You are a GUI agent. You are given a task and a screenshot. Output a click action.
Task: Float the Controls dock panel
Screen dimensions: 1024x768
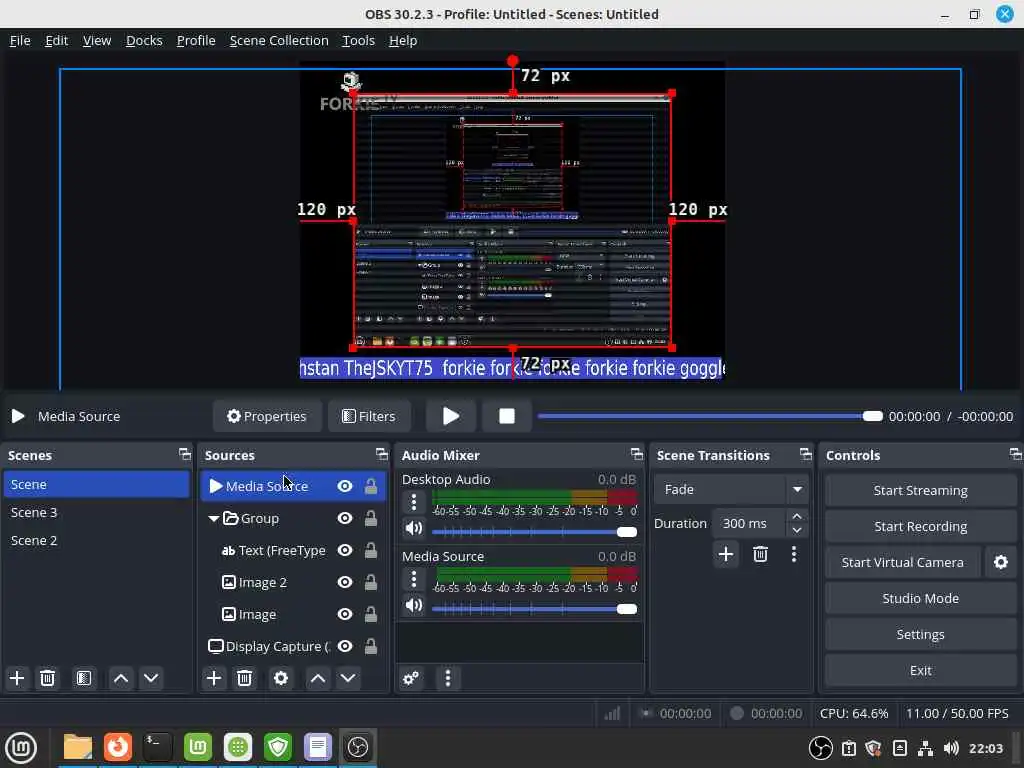pyautogui.click(x=1015, y=455)
